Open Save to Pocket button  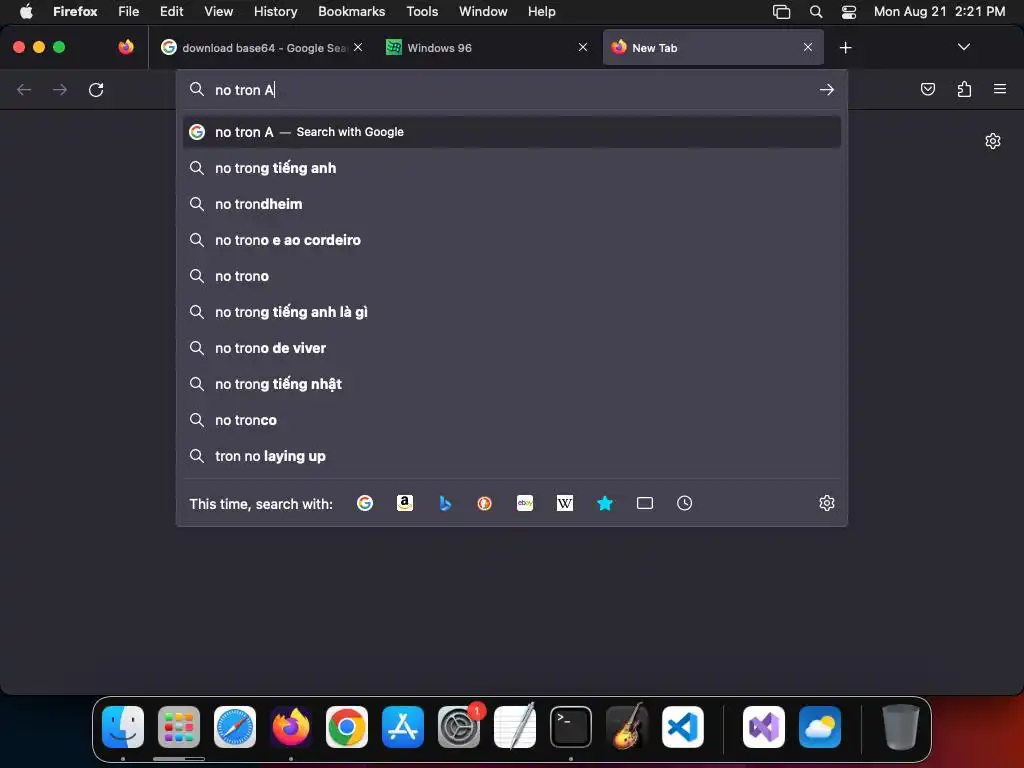928,89
